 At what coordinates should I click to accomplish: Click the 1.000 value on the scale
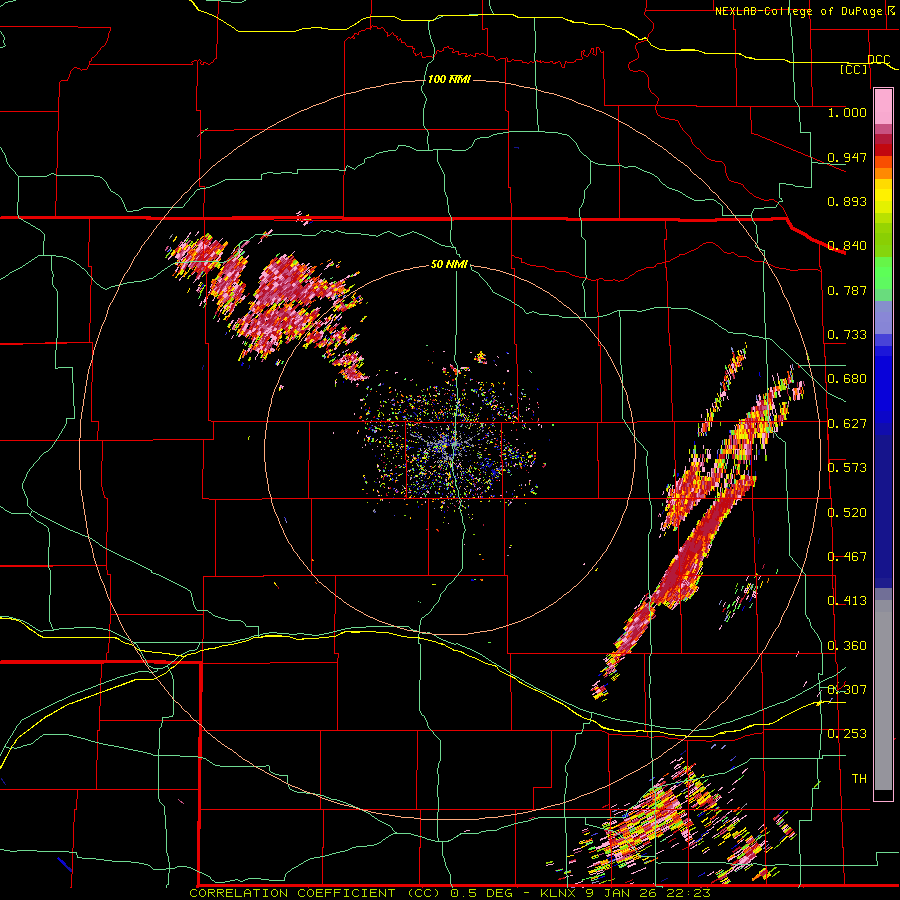[x=847, y=112]
